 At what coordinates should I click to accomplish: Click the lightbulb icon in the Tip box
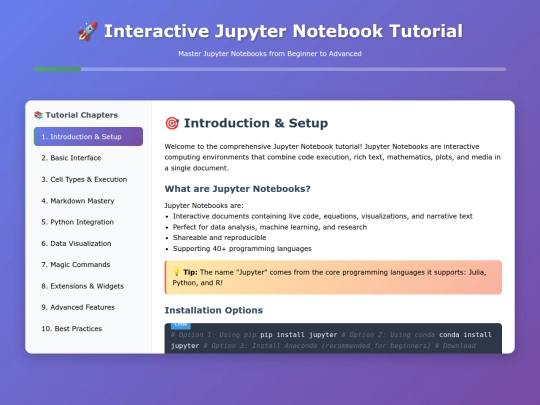(x=176, y=272)
